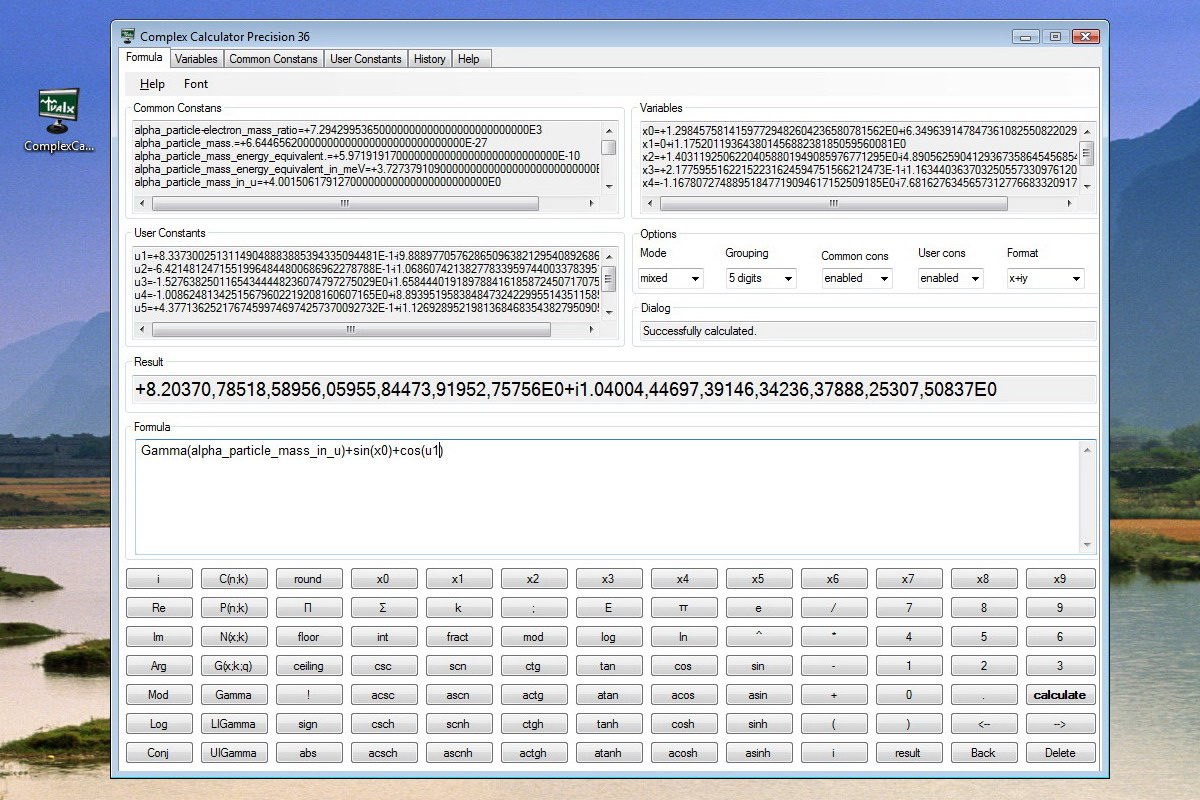Open the Mode dropdown set to mixed
Screen dimensions: 1200x800
point(671,278)
